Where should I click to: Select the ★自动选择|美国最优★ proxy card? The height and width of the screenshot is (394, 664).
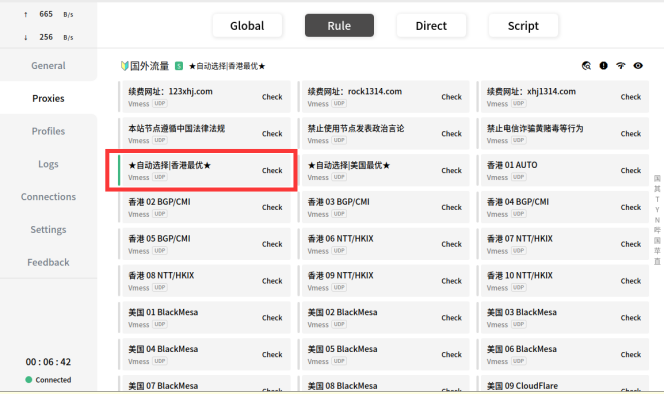pos(384,170)
